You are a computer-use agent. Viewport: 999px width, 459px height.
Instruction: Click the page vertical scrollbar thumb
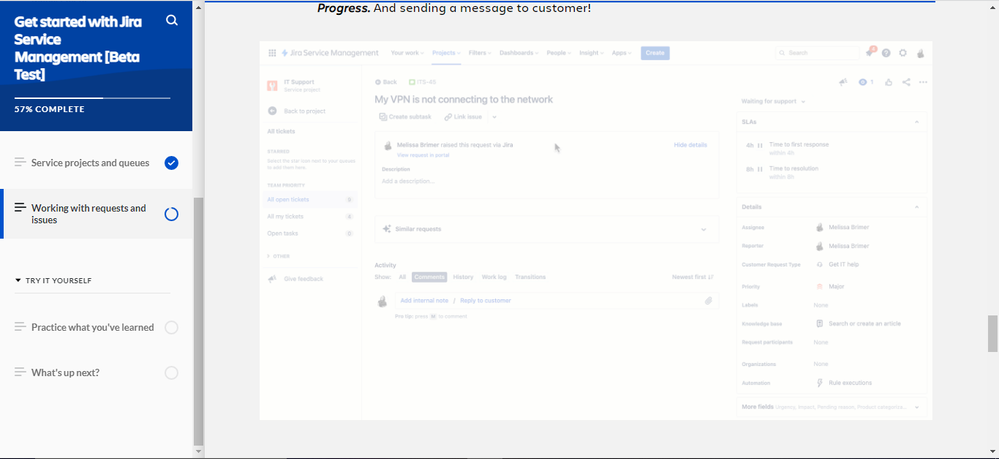993,333
